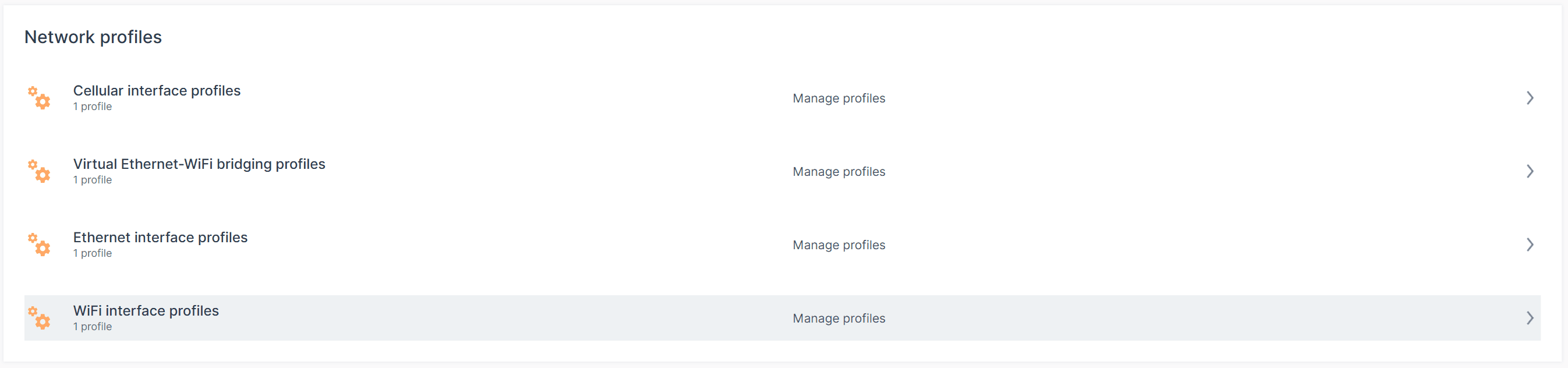Viewport: 1568px width, 368px height.
Task: Click Manage profiles for Ethernet interface
Action: 838,245
